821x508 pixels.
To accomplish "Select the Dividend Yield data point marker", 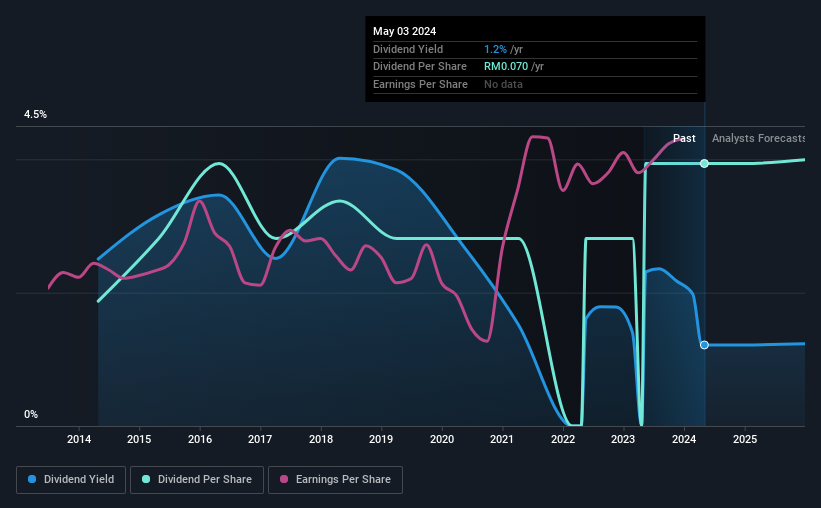I will (704, 345).
